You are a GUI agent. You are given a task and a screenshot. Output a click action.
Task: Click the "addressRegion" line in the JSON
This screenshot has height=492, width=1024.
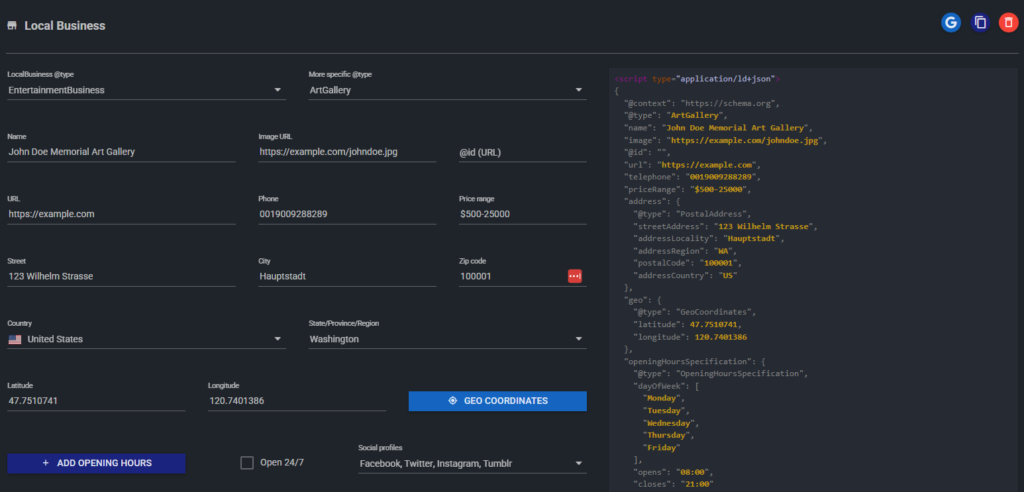coord(686,251)
